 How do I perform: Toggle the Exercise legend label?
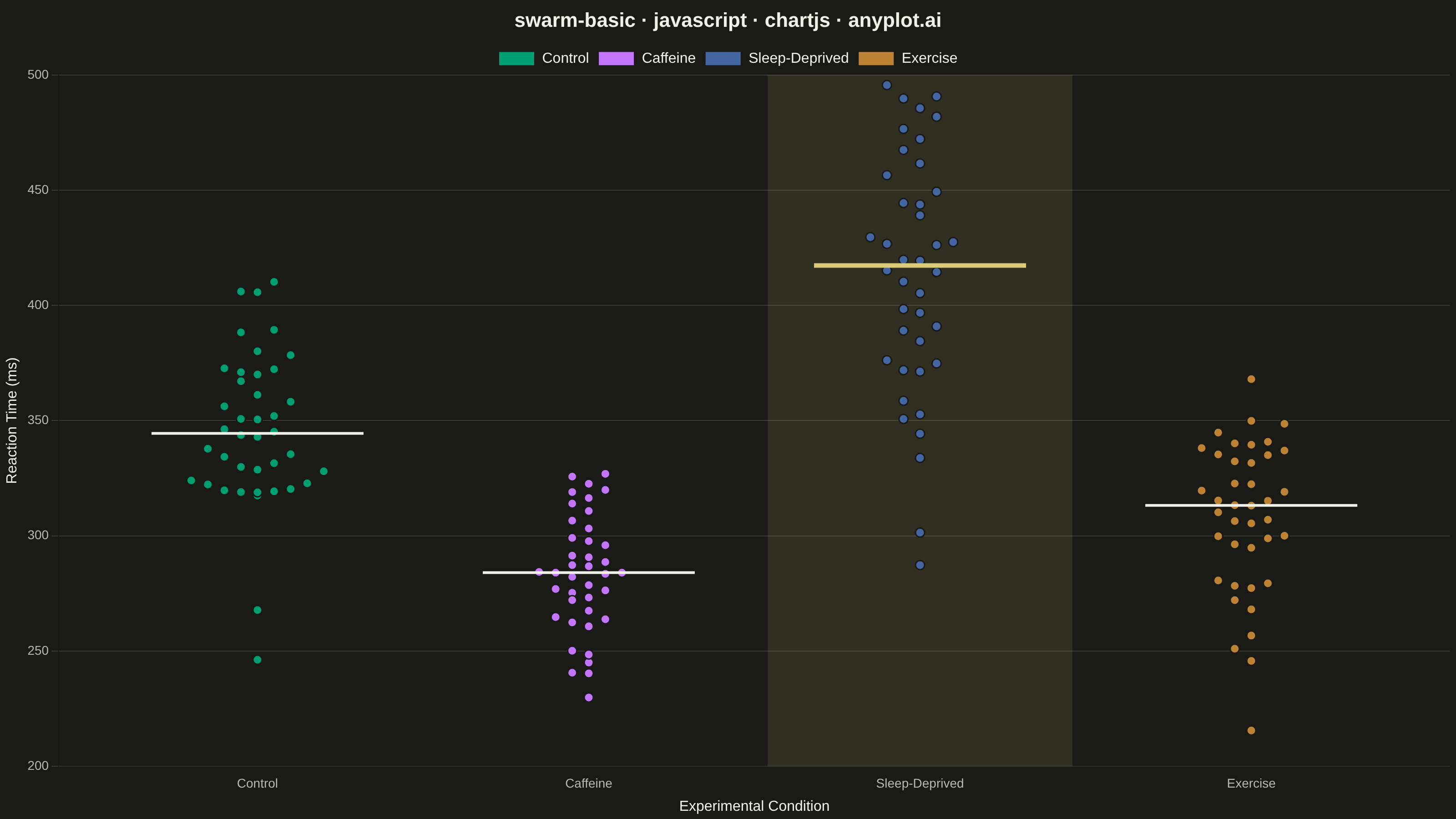[929, 58]
